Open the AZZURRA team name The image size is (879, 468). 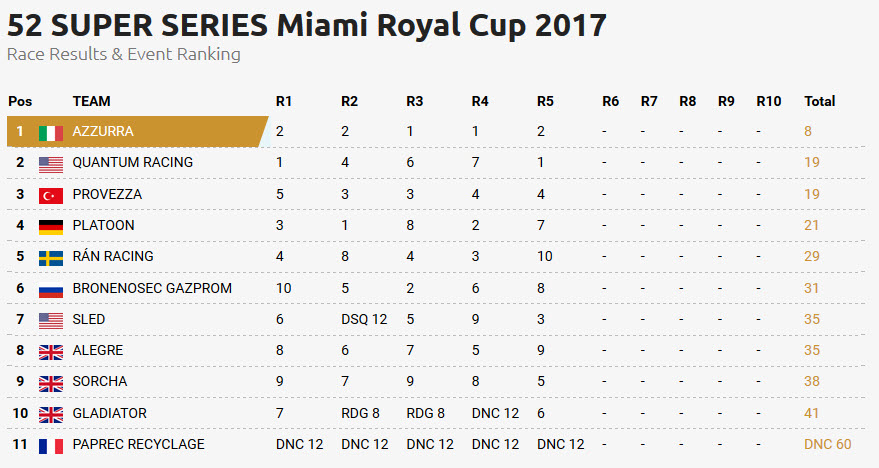(103, 131)
